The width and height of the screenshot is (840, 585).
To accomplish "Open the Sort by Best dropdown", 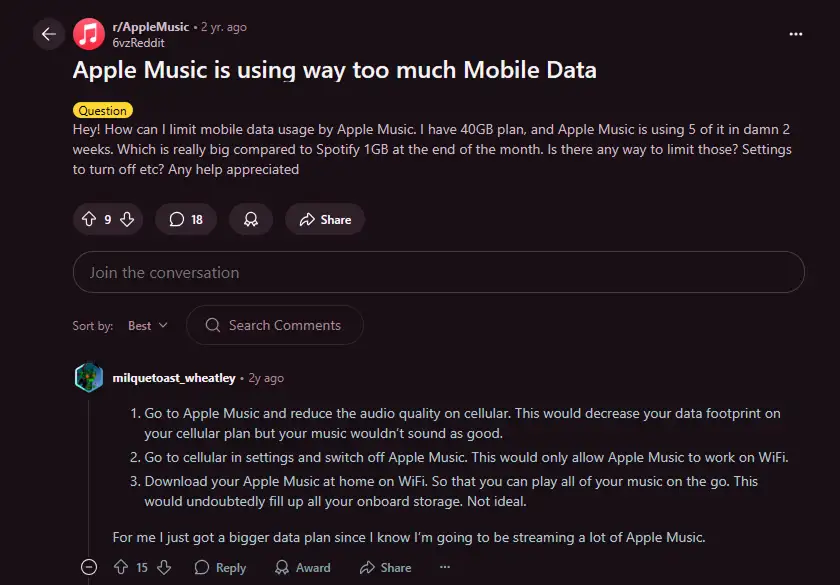I will tap(148, 325).
